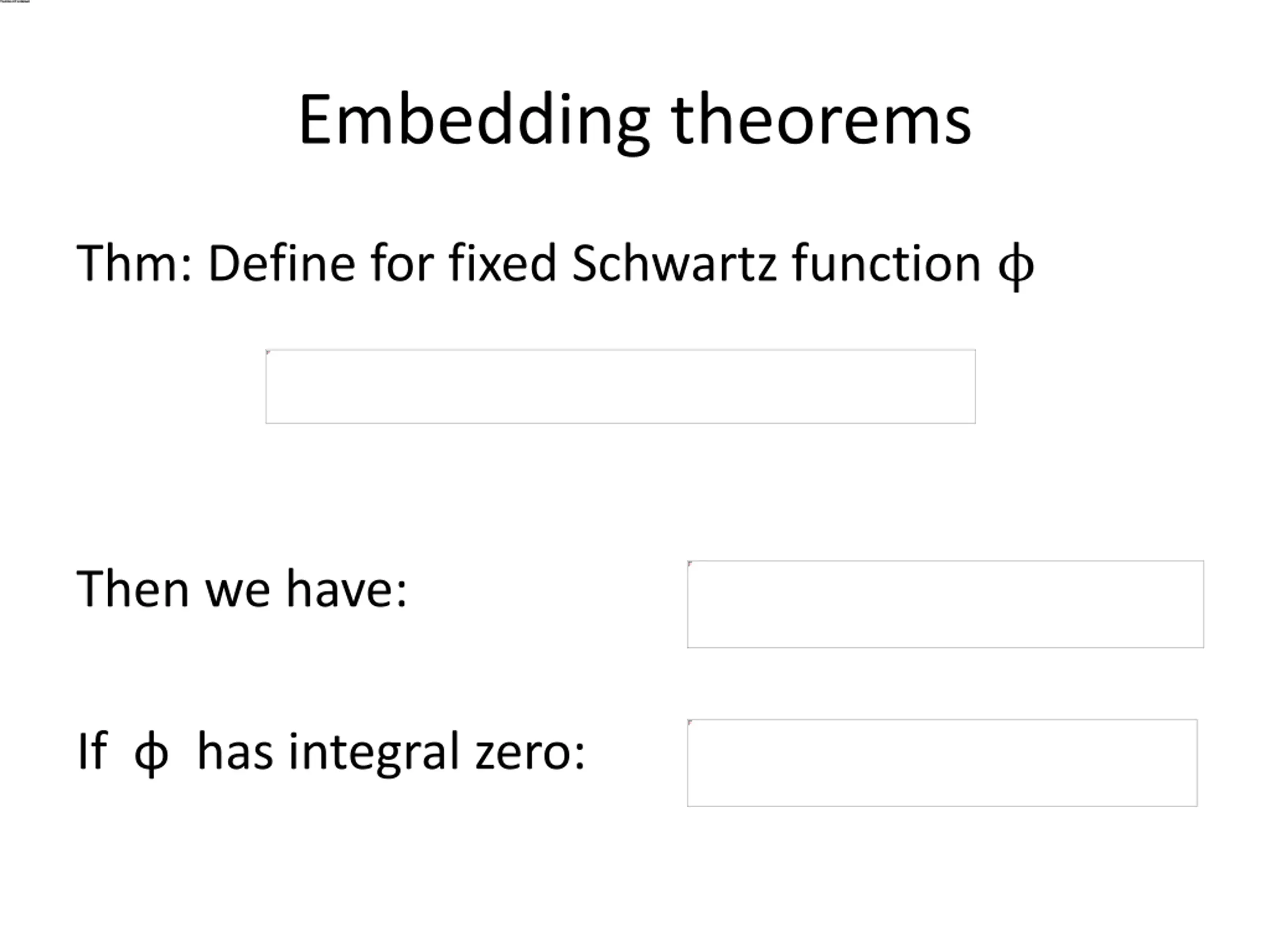
Task: Click the word "theorems" in the slide title
Action: (x=821, y=120)
